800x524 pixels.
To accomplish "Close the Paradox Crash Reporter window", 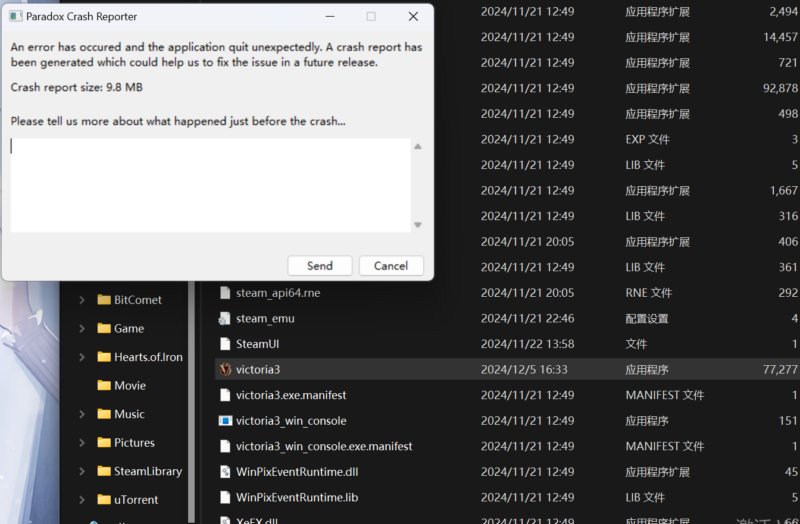I will (413, 17).
